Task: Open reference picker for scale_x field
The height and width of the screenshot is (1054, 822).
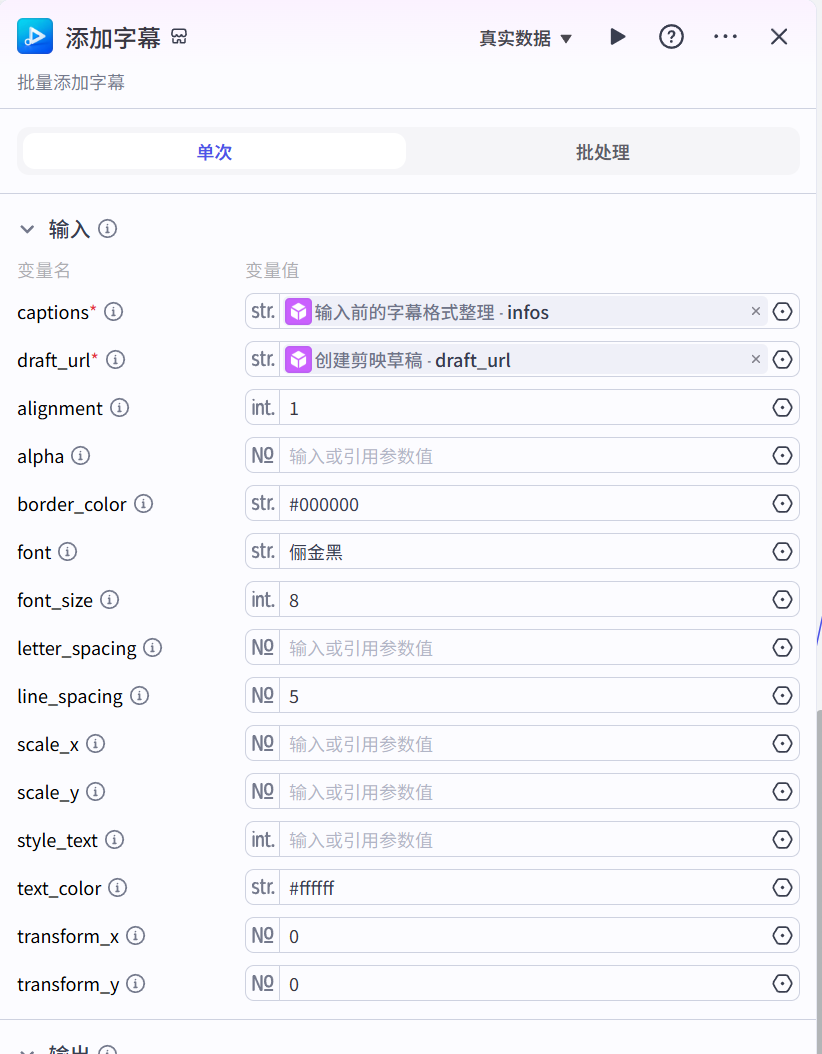Action: 782,743
